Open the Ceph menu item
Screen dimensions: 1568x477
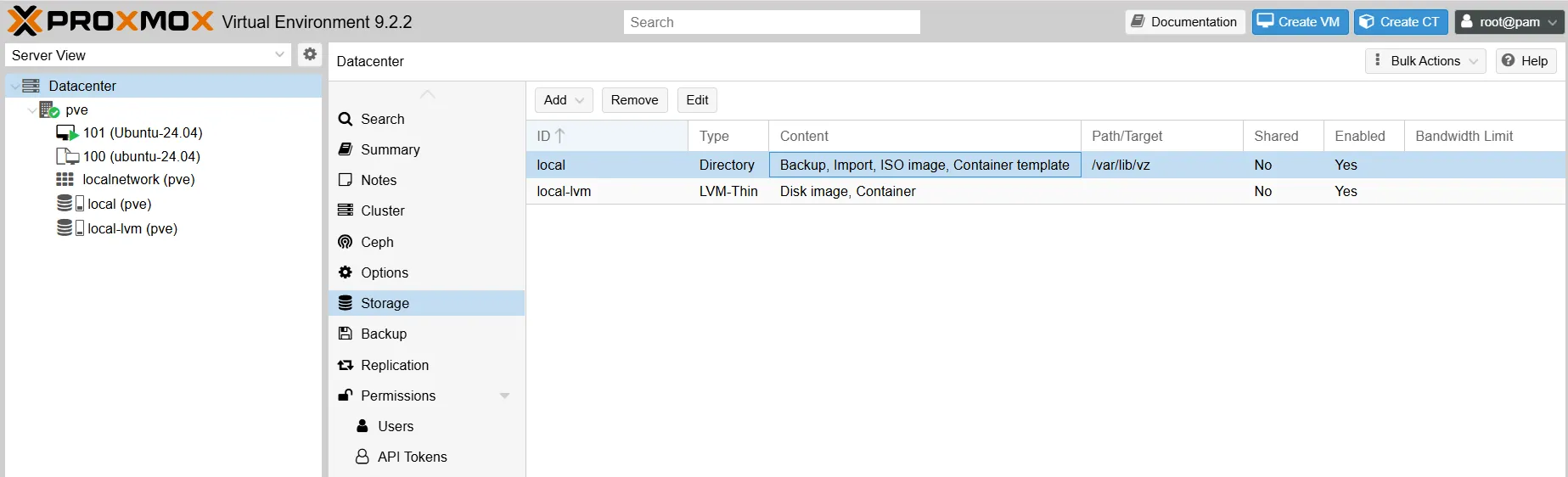tap(426, 242)
